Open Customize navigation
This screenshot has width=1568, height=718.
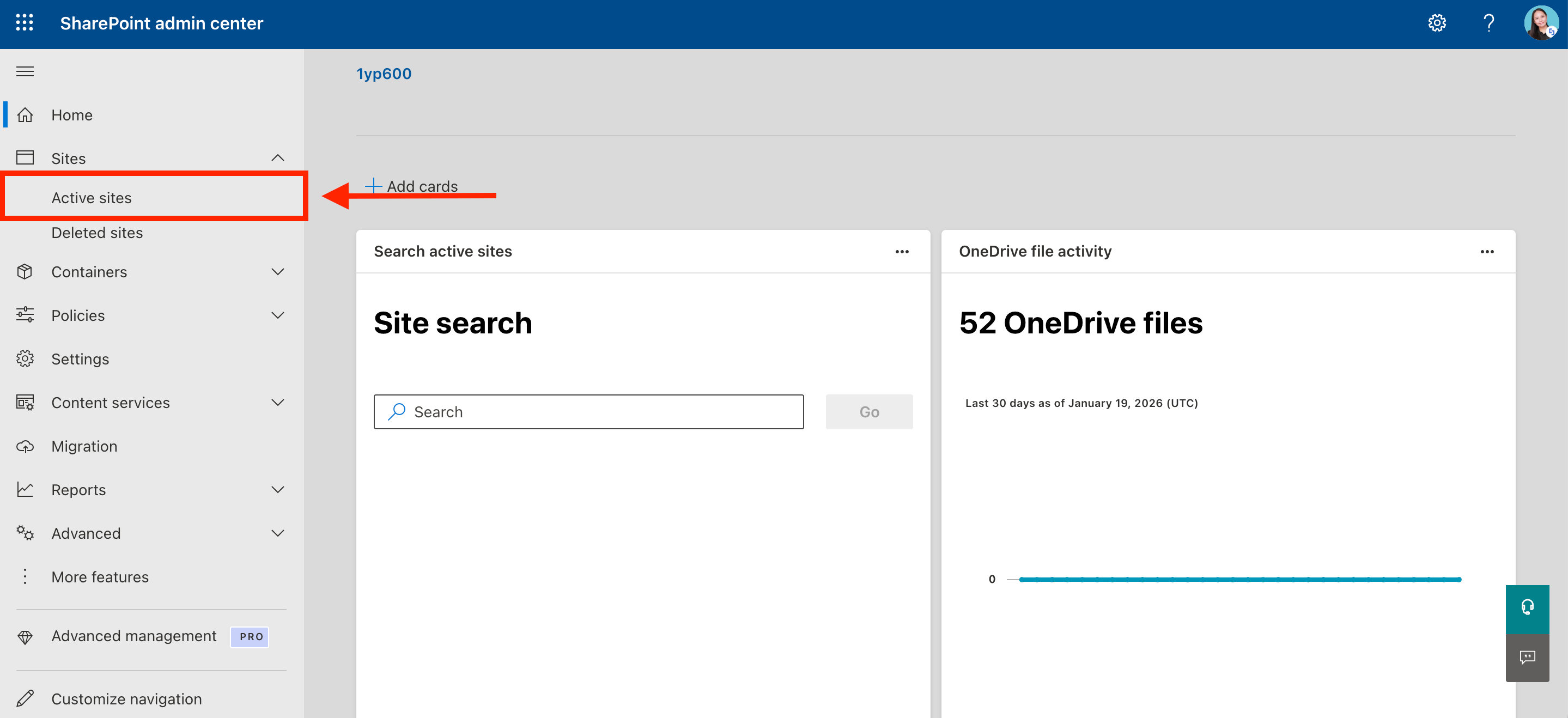click(126, 698)
